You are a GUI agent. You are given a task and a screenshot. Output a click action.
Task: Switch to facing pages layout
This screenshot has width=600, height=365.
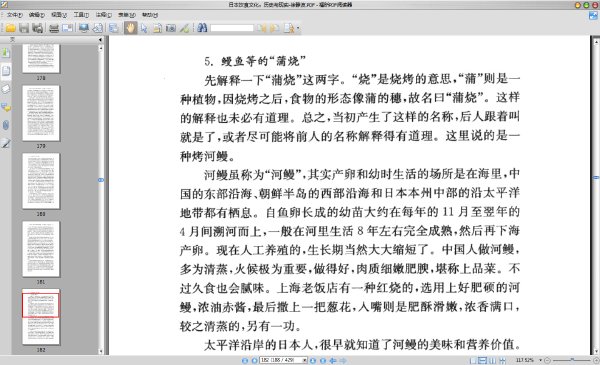tap(492, 360)
